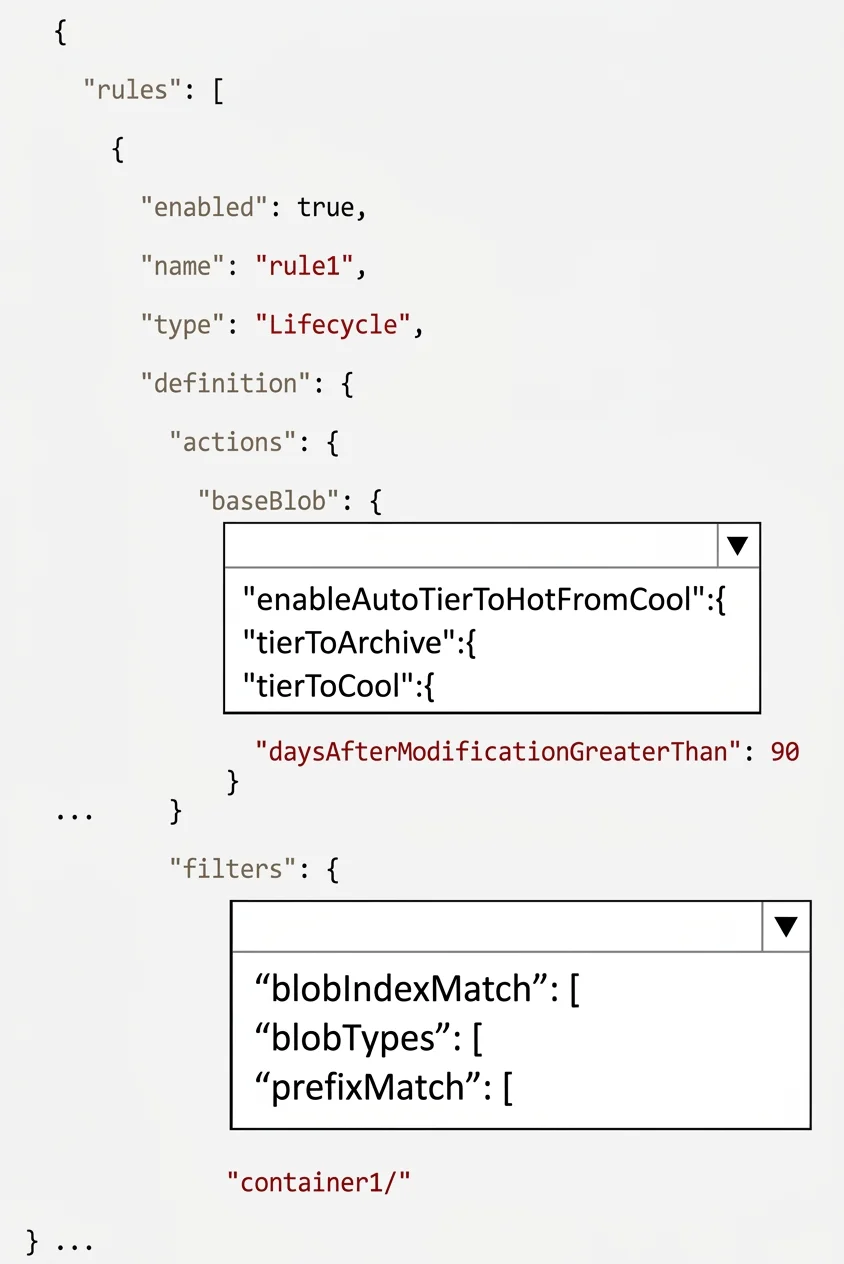
Task: Click the "baseBlob" key text
Action: (x=269, y=501)
